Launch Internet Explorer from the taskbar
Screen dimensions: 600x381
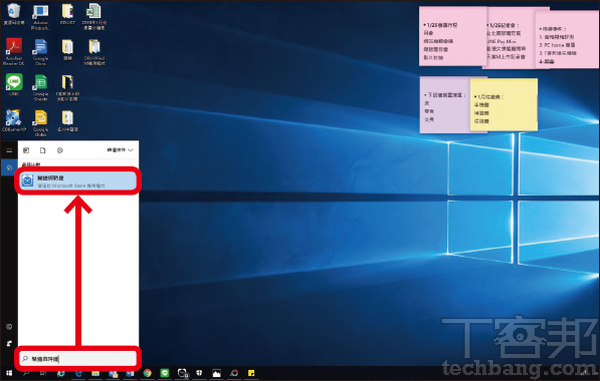[60, 373]
